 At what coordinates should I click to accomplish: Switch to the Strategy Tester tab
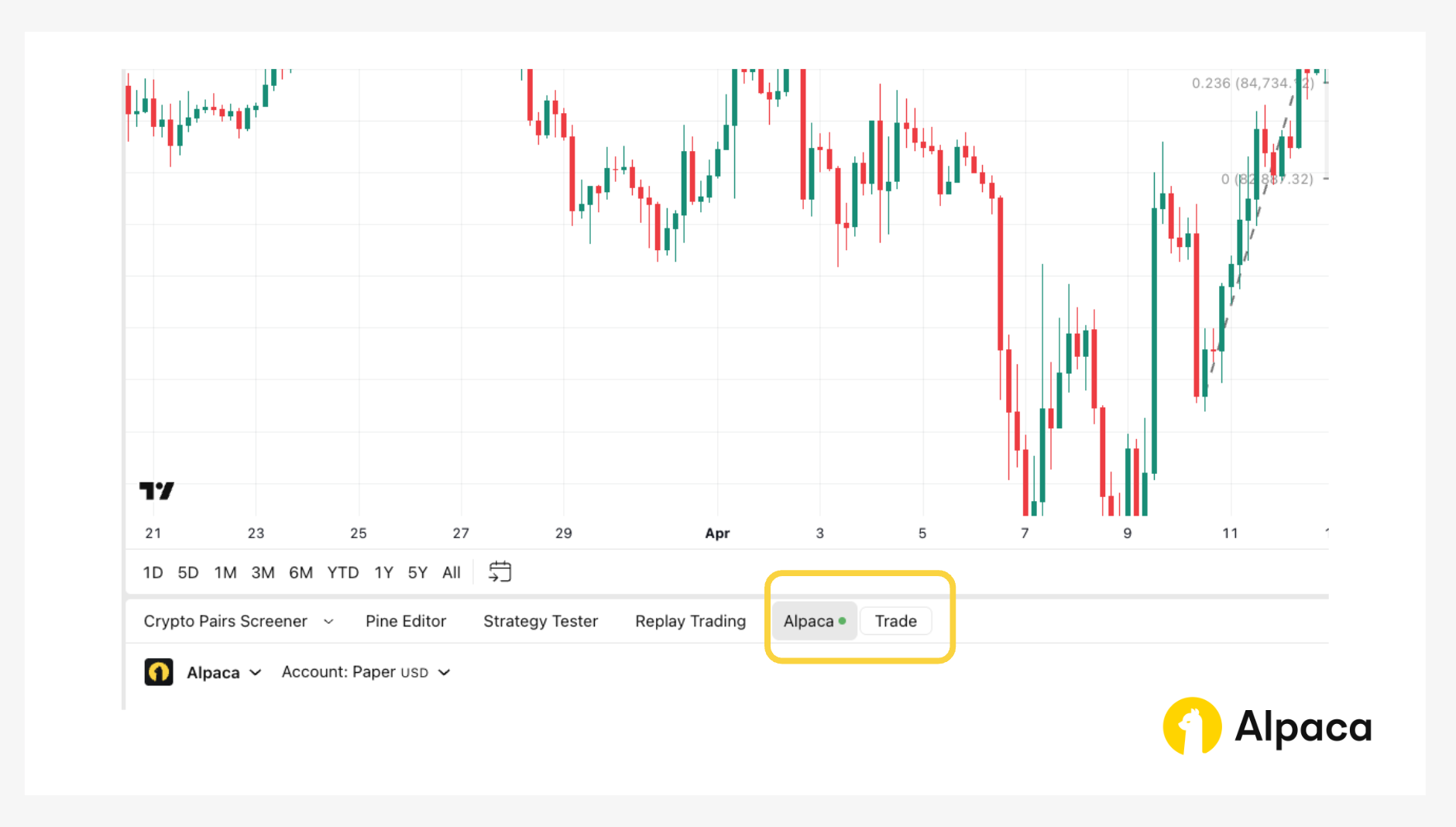[x=541, y=621]
